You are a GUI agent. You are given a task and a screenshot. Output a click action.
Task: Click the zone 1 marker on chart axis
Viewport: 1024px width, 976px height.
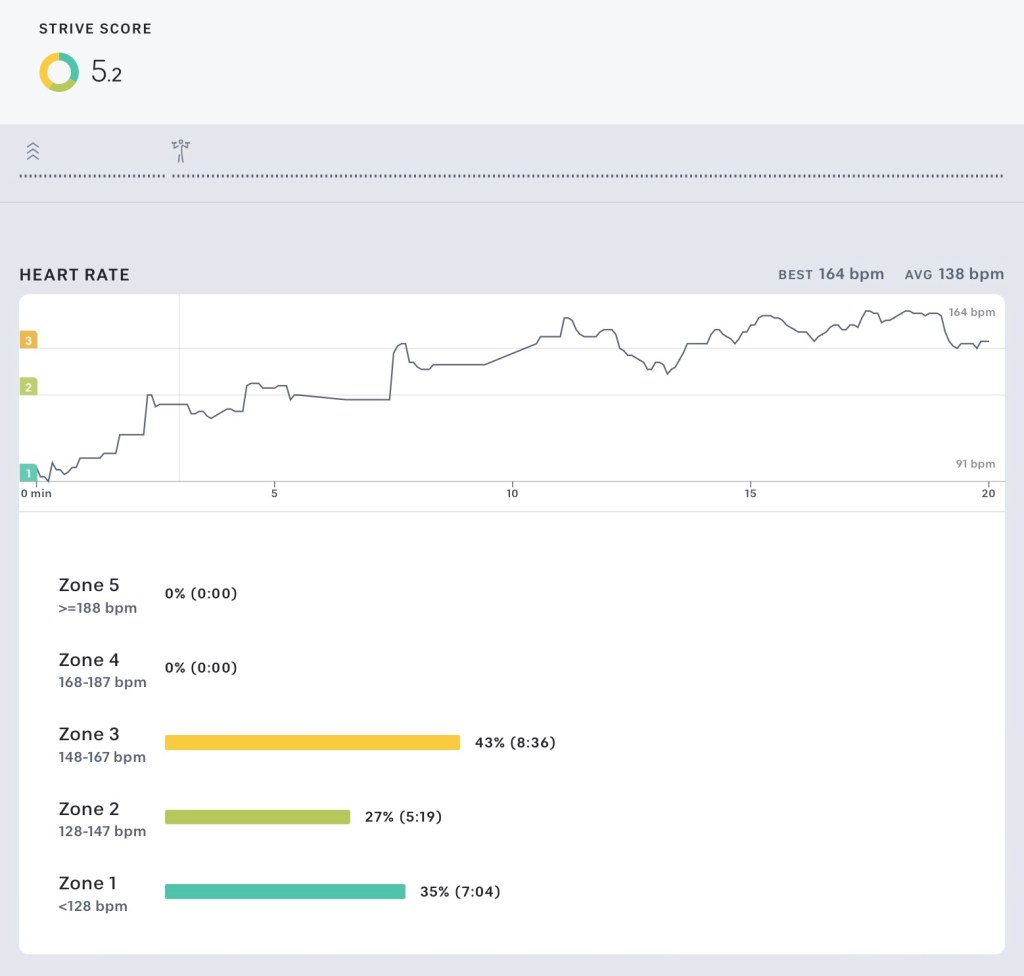coord(27,473)
